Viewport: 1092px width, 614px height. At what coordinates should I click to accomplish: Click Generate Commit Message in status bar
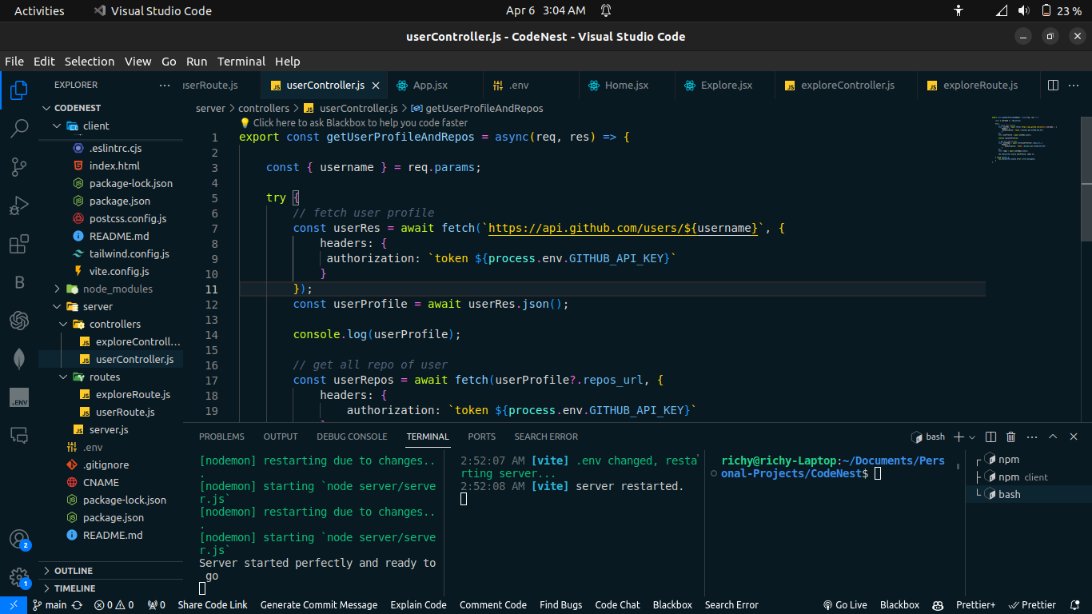tap(318, 605)
